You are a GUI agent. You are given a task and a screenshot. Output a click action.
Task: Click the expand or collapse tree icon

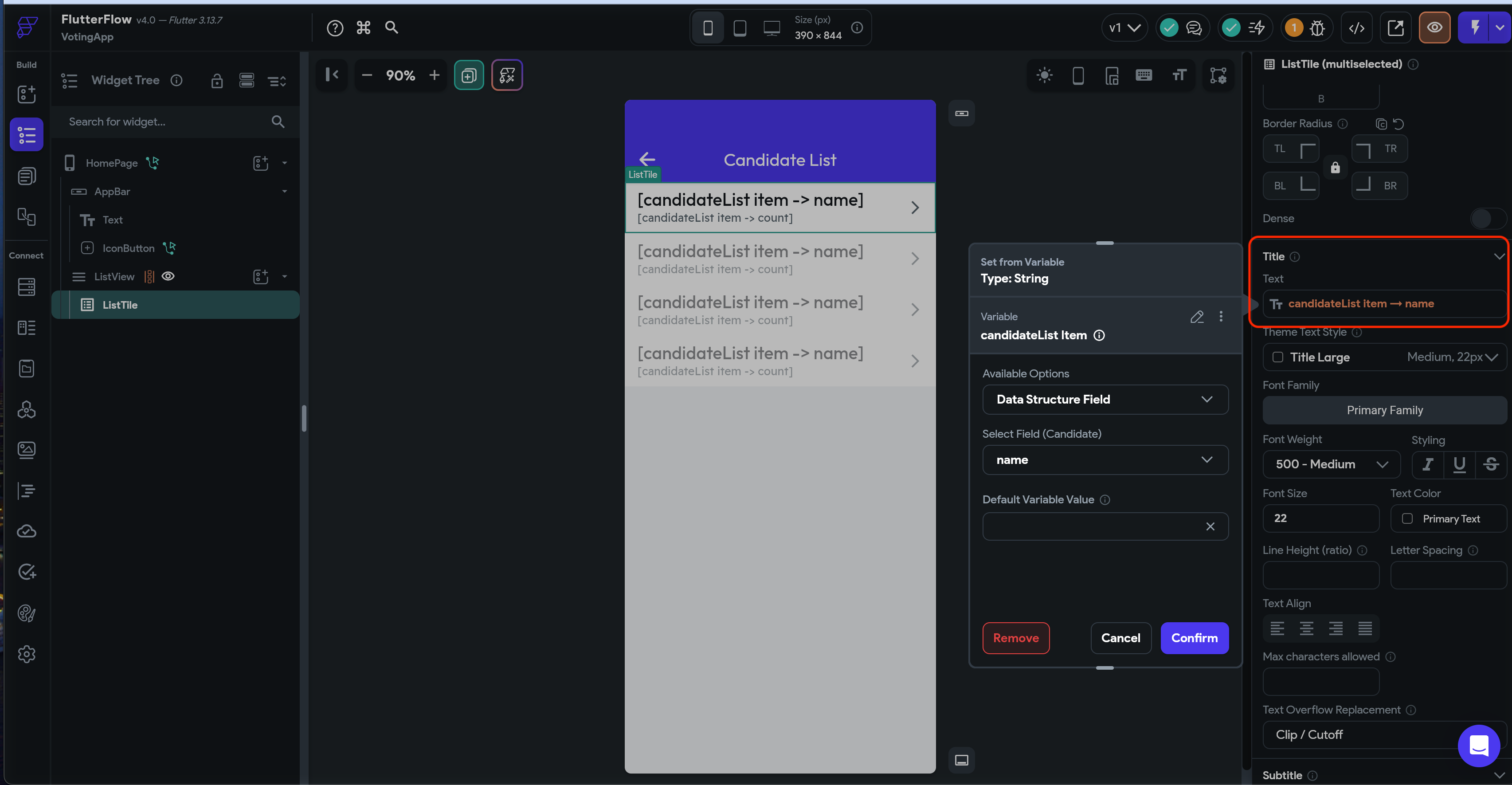(277, 80)
